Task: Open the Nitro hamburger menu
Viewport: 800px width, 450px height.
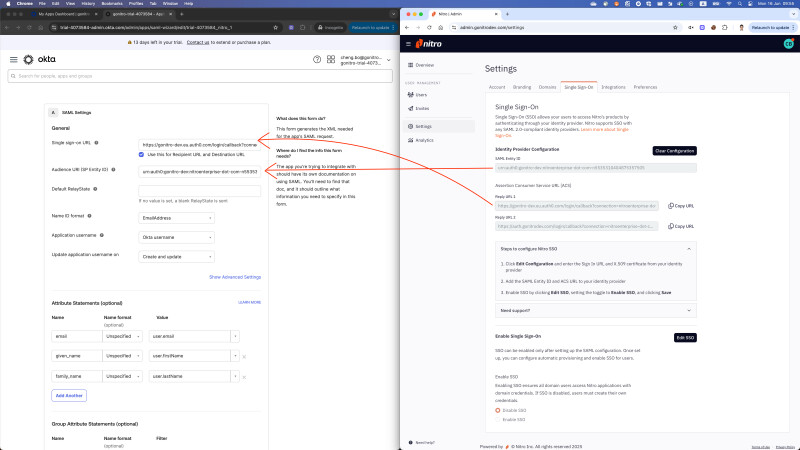Action: click(x=408, y=44)
